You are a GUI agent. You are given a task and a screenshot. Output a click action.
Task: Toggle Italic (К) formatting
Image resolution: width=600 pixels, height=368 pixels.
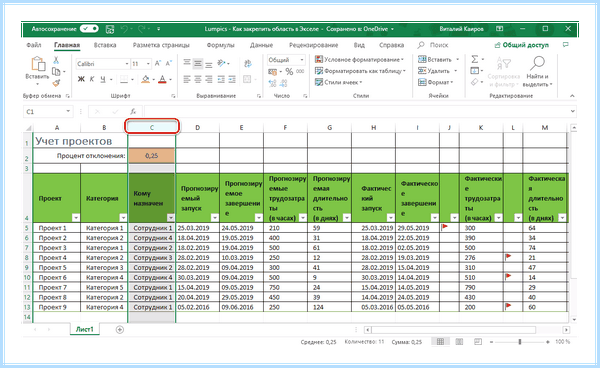[92, 79]
